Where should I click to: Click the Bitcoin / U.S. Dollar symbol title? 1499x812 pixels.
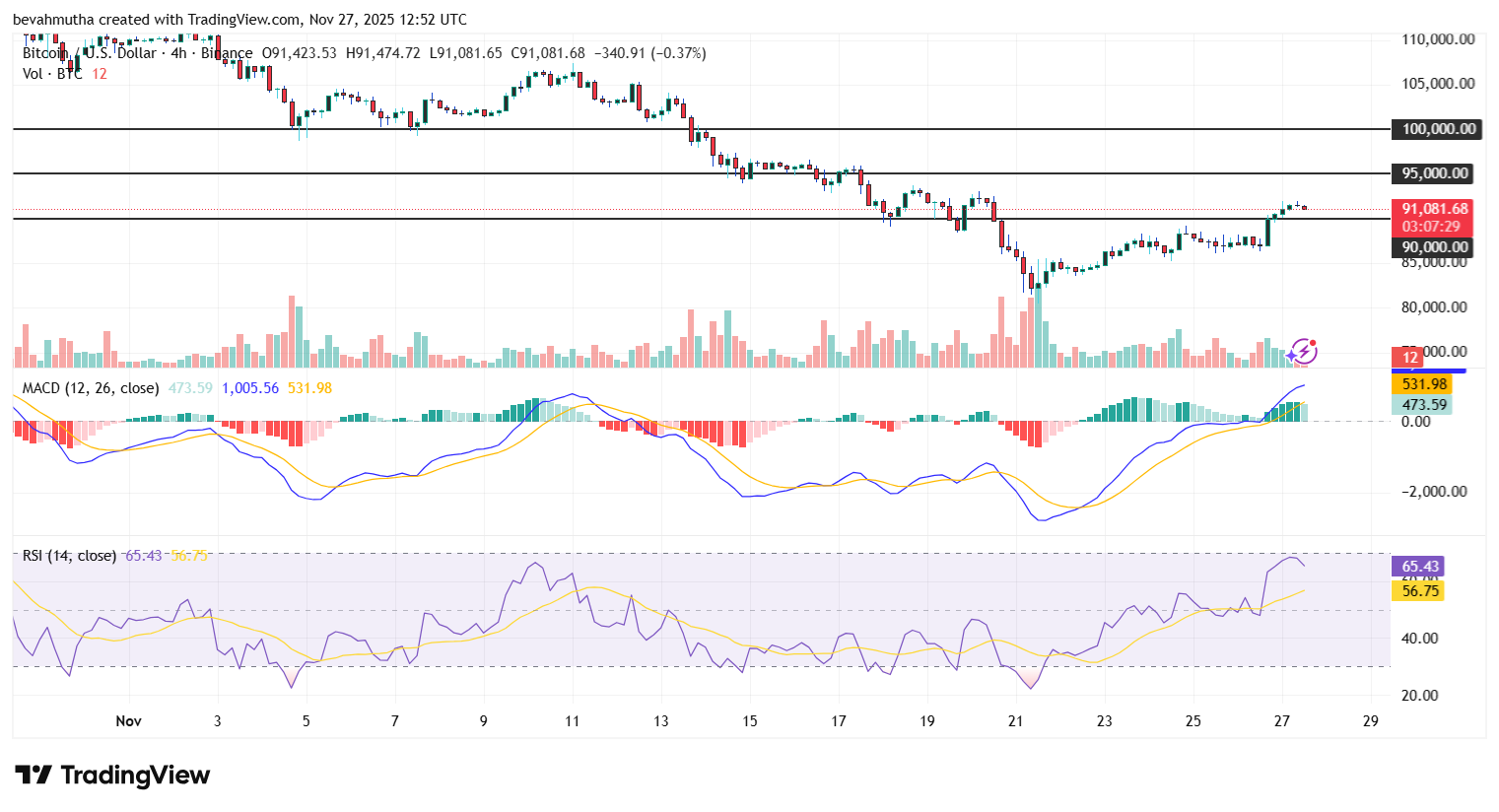click(89, 53)
